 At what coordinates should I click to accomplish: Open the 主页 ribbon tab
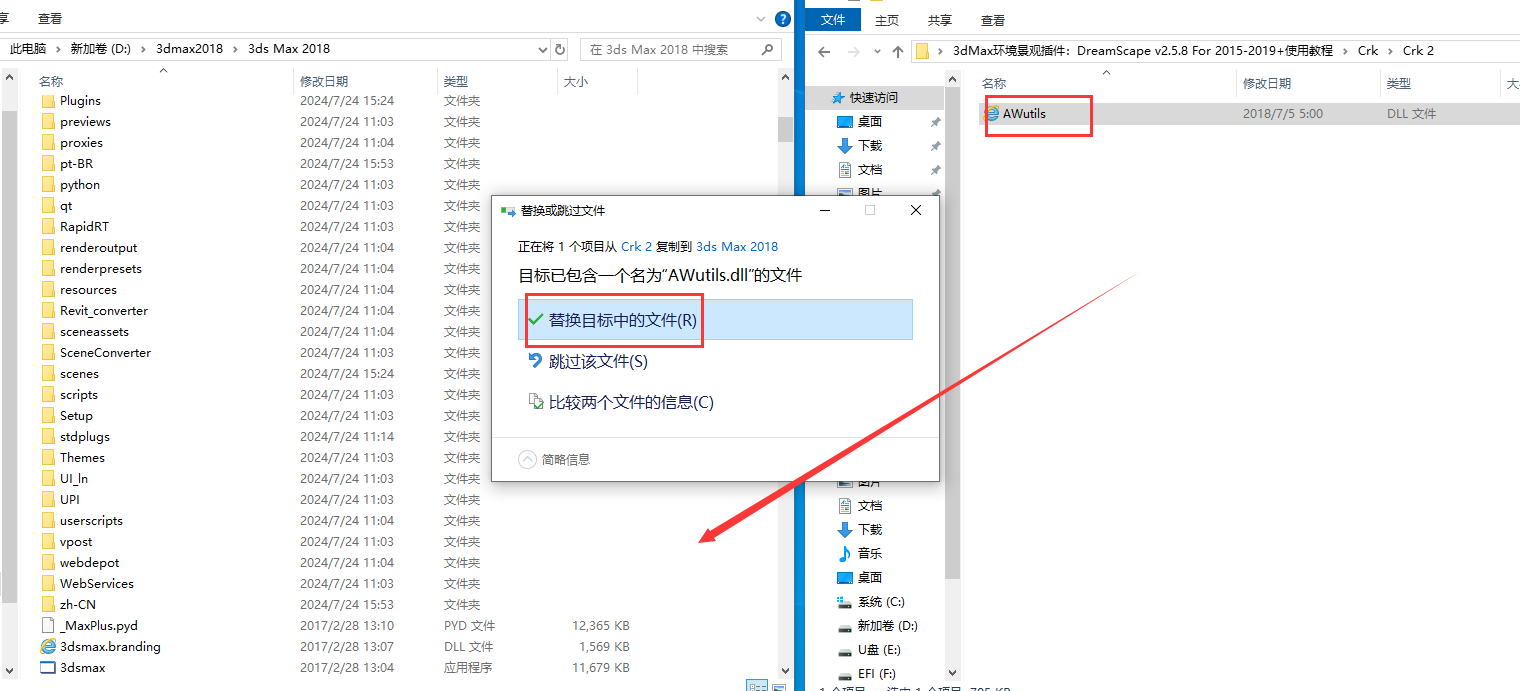click(886, 20)
